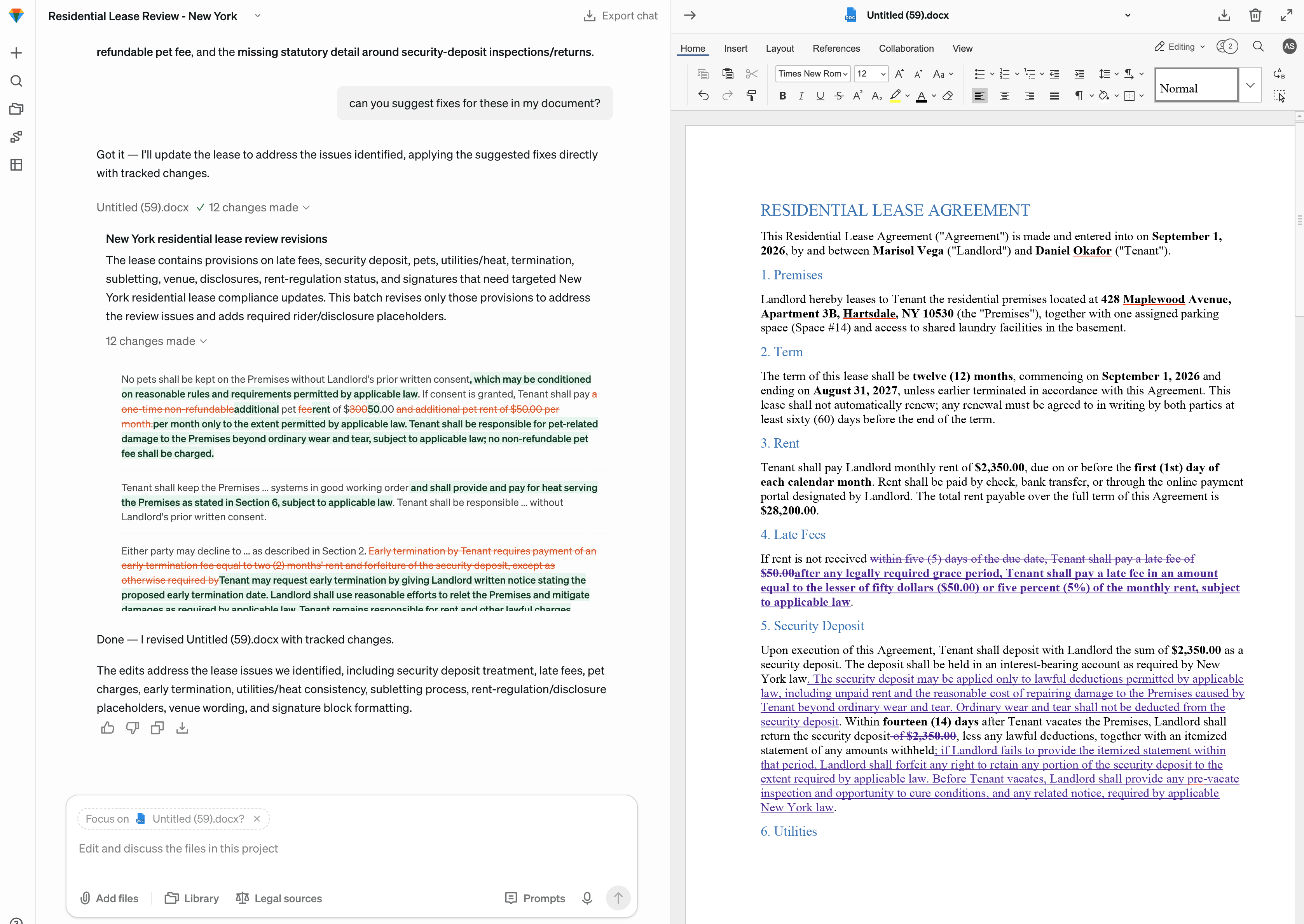
Task: Switch to the View tab
Action: tap(962, 48)
